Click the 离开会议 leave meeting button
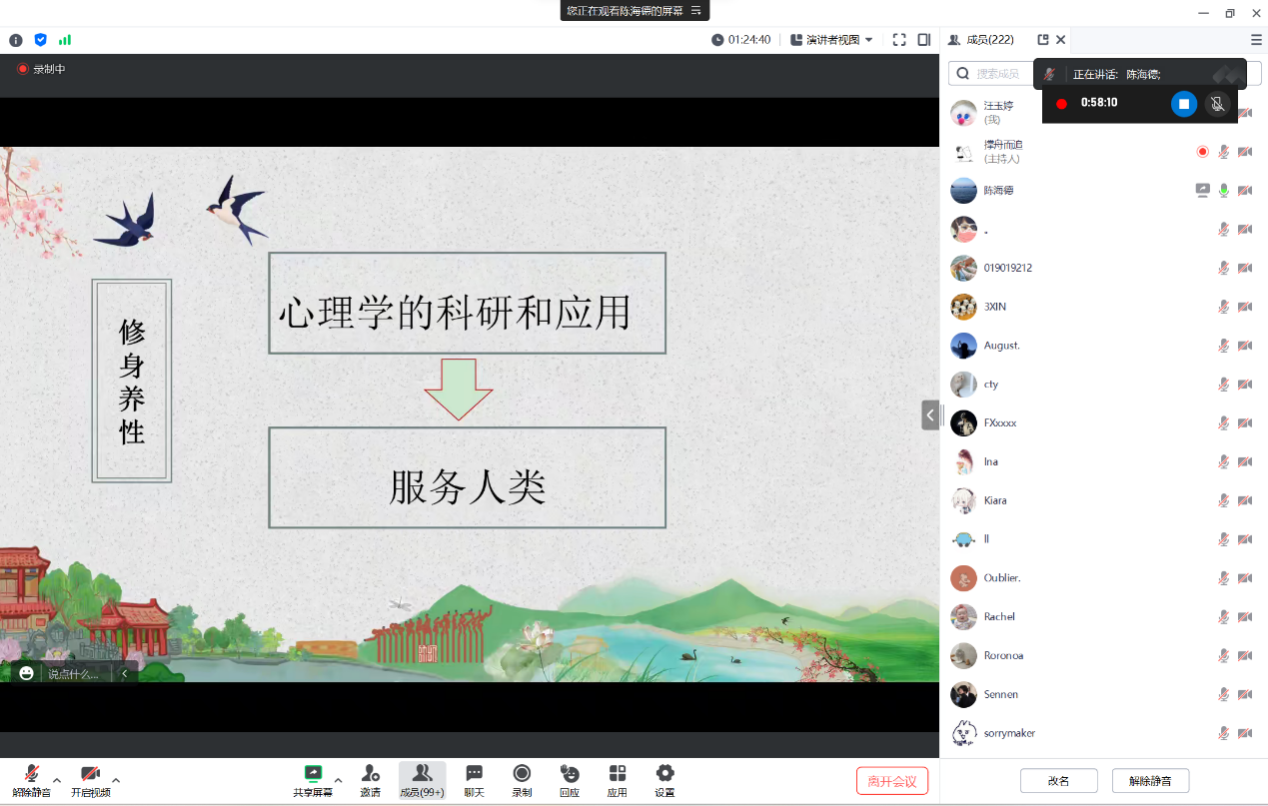 coord(892,781)
